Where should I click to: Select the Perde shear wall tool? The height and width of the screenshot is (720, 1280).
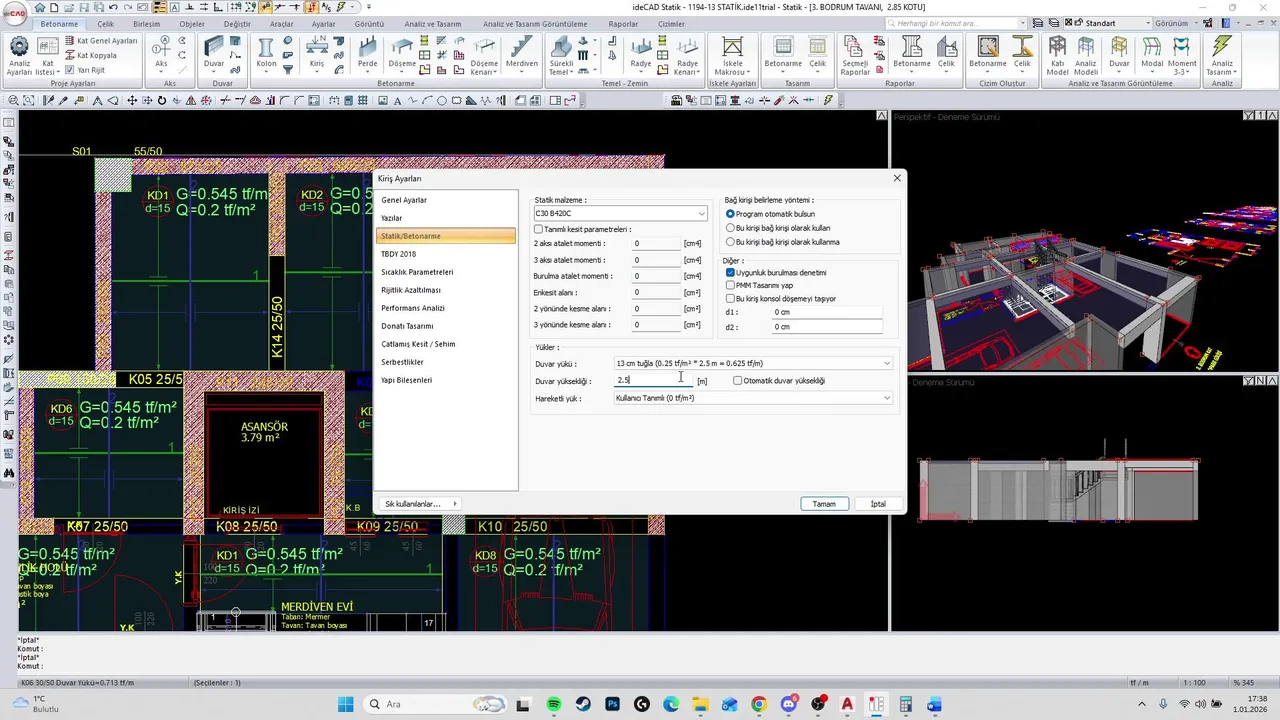(368, 54)
